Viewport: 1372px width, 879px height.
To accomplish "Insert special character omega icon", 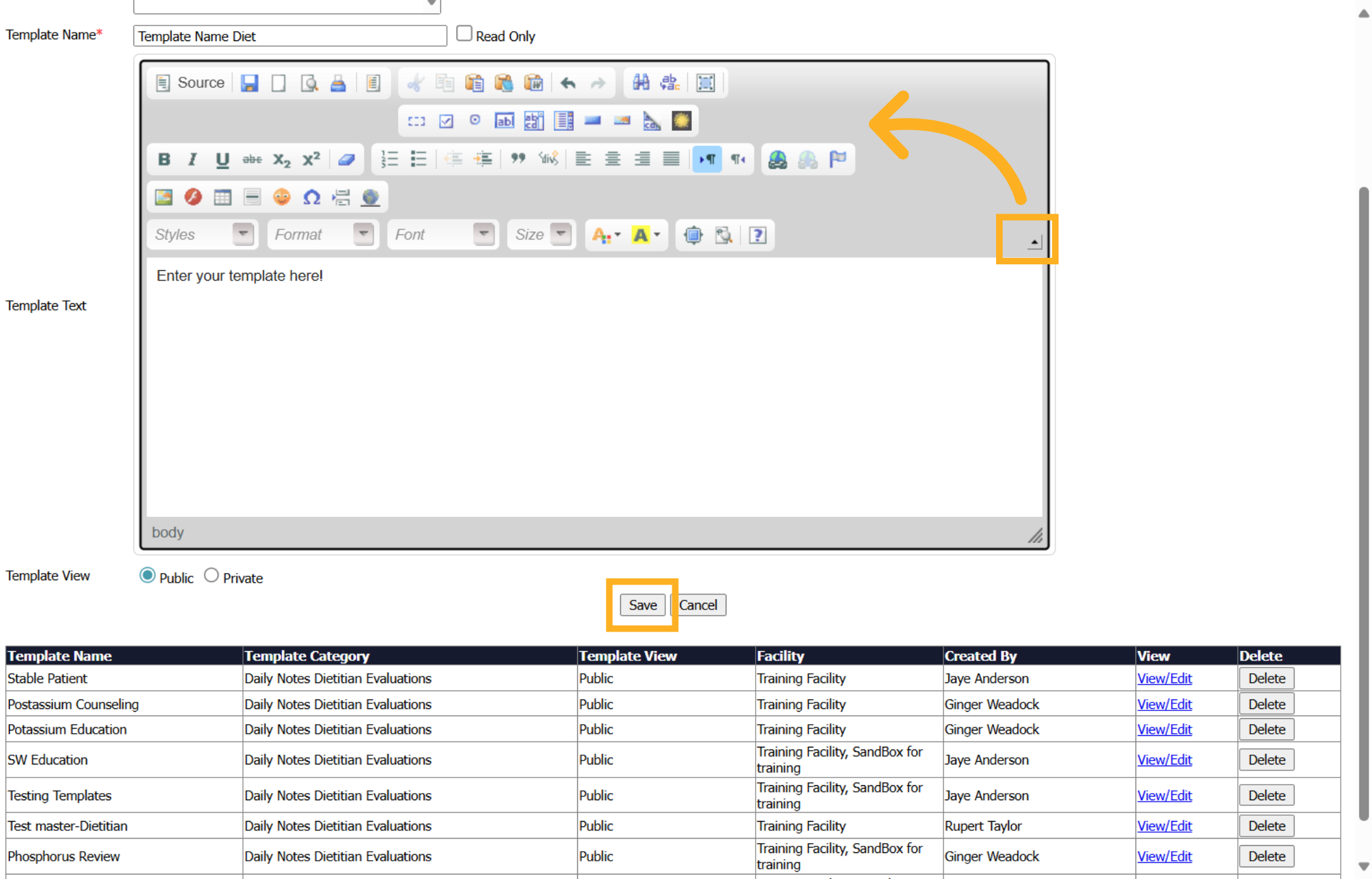I will pyautogui.click(x=311, y=197).
